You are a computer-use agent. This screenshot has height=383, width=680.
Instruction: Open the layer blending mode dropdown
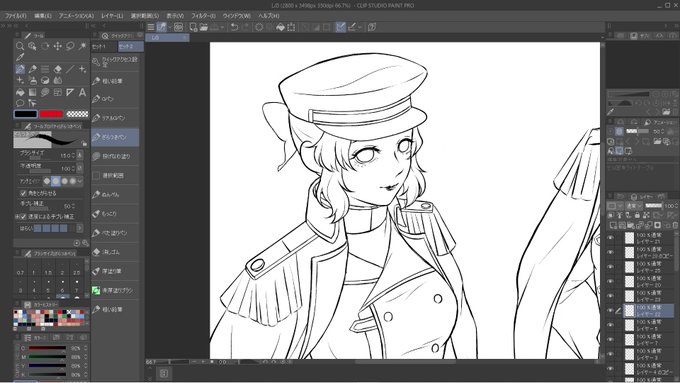click(634, 206)
